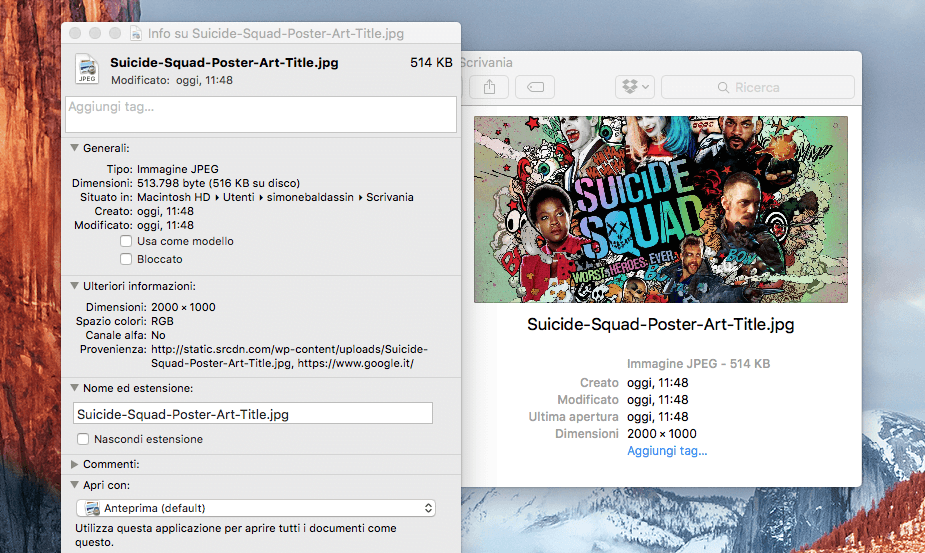This screenshot has height=553, width=925.
Task: Click the file name text field
Action: [252, 414]
